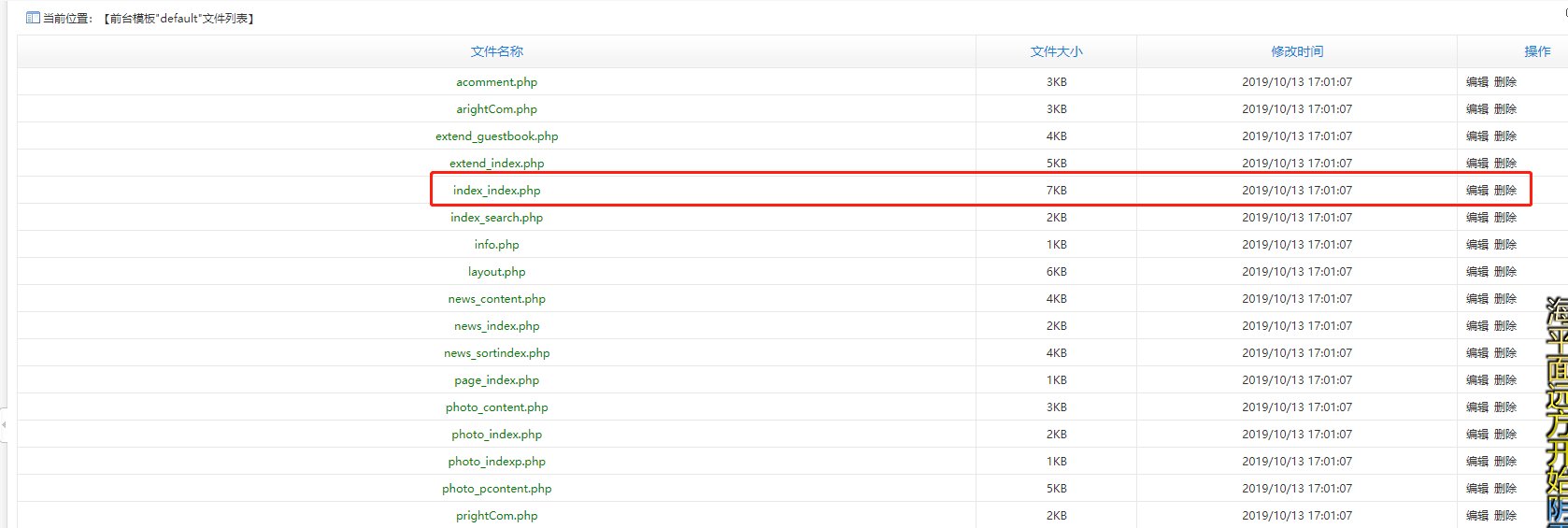
Task: Open news_content.php file
Action: click(x=496, y=299)
